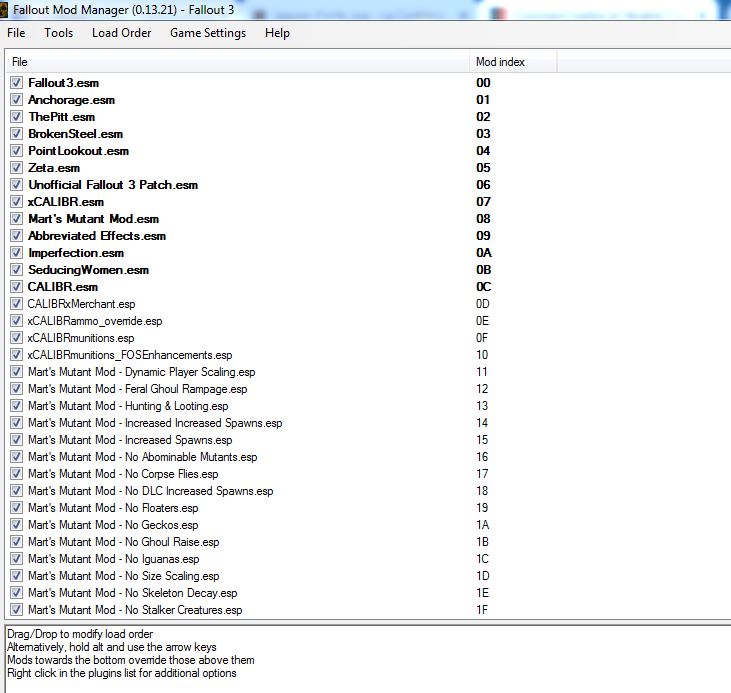Viewport: 731px width, 693px height.
Task: Uncheck No DLC Increased Spawns.esp checkbox
Action: pos(16,491)
